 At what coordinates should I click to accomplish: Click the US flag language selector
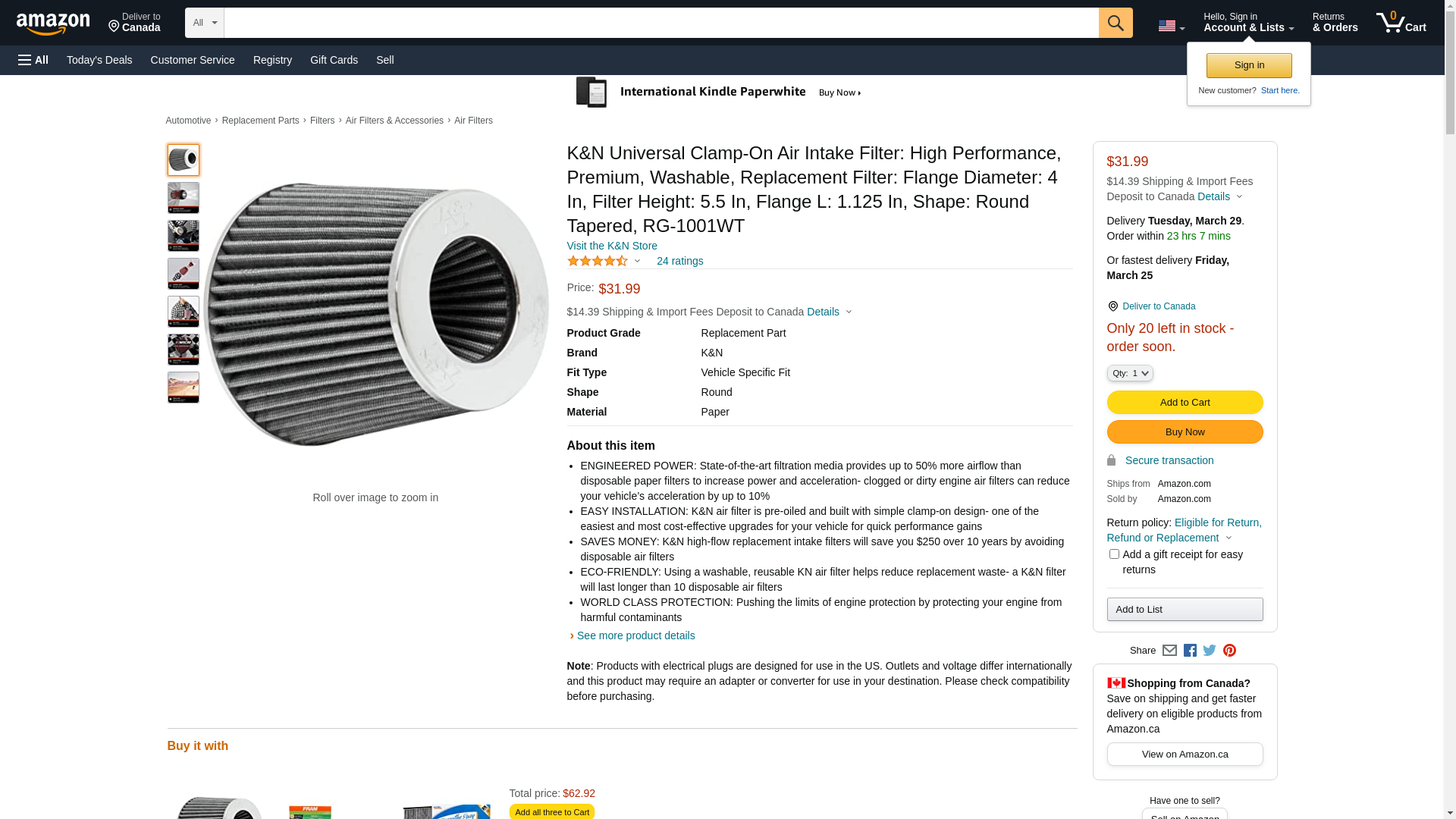(1171, 26)
